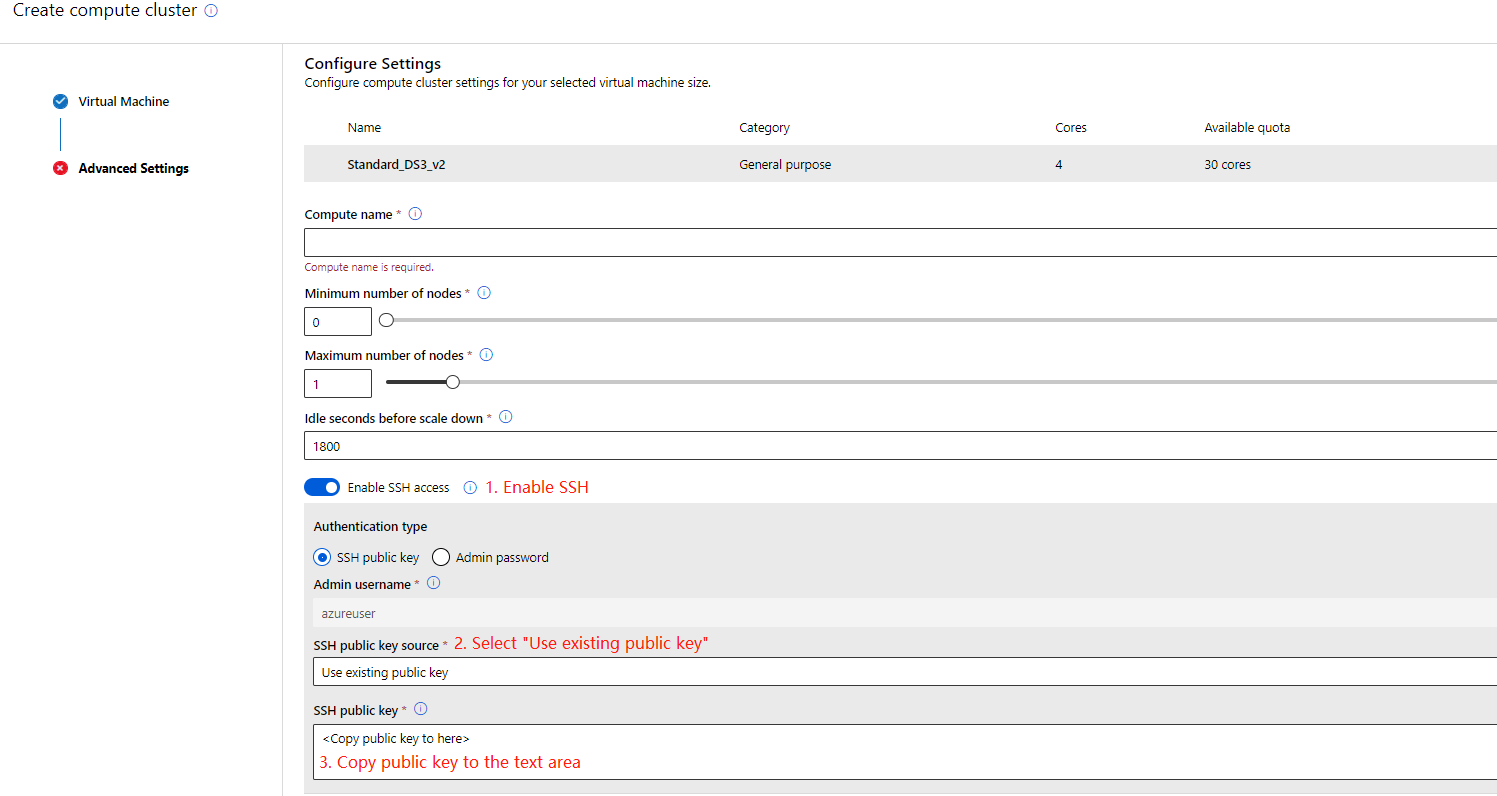The width and height of the screenshot is (1497, 796).
Task: Click the Idle seconds before scale down field
Action: point(900,446)
